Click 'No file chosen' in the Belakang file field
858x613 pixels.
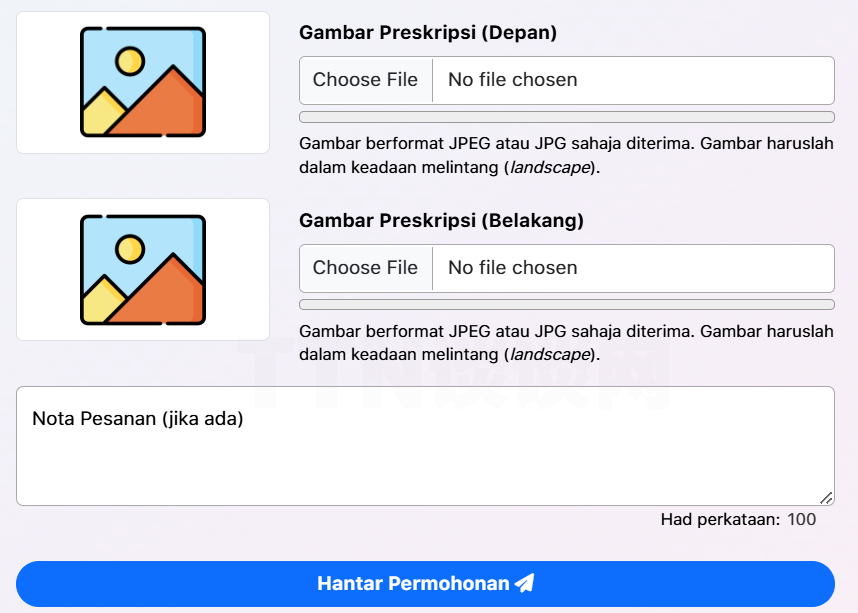tap(513, 268)
